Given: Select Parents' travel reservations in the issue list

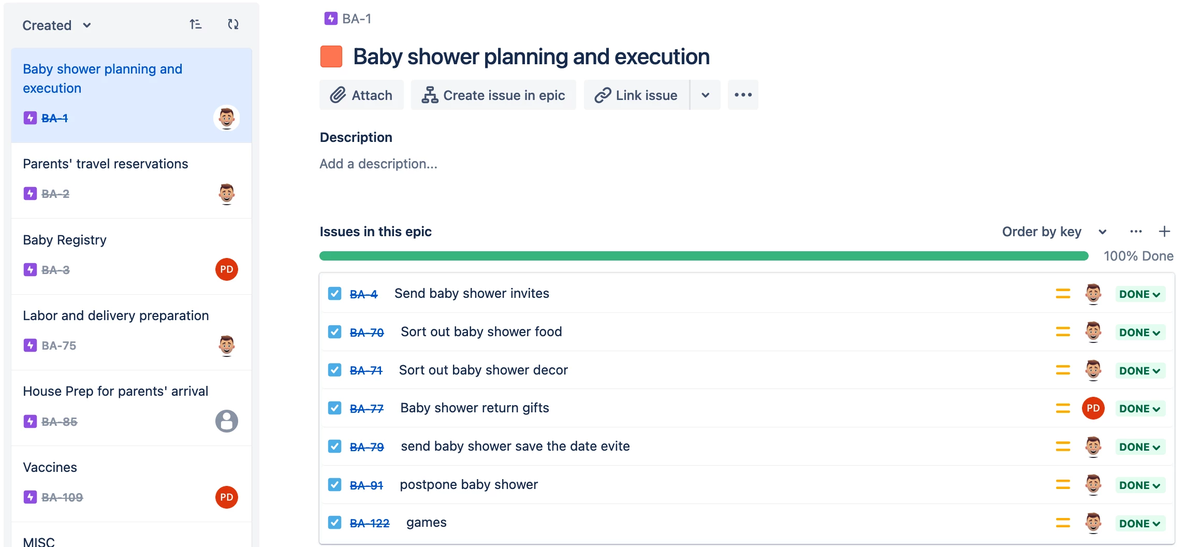Looking at the screenshot, I should [x=132, y=180].
